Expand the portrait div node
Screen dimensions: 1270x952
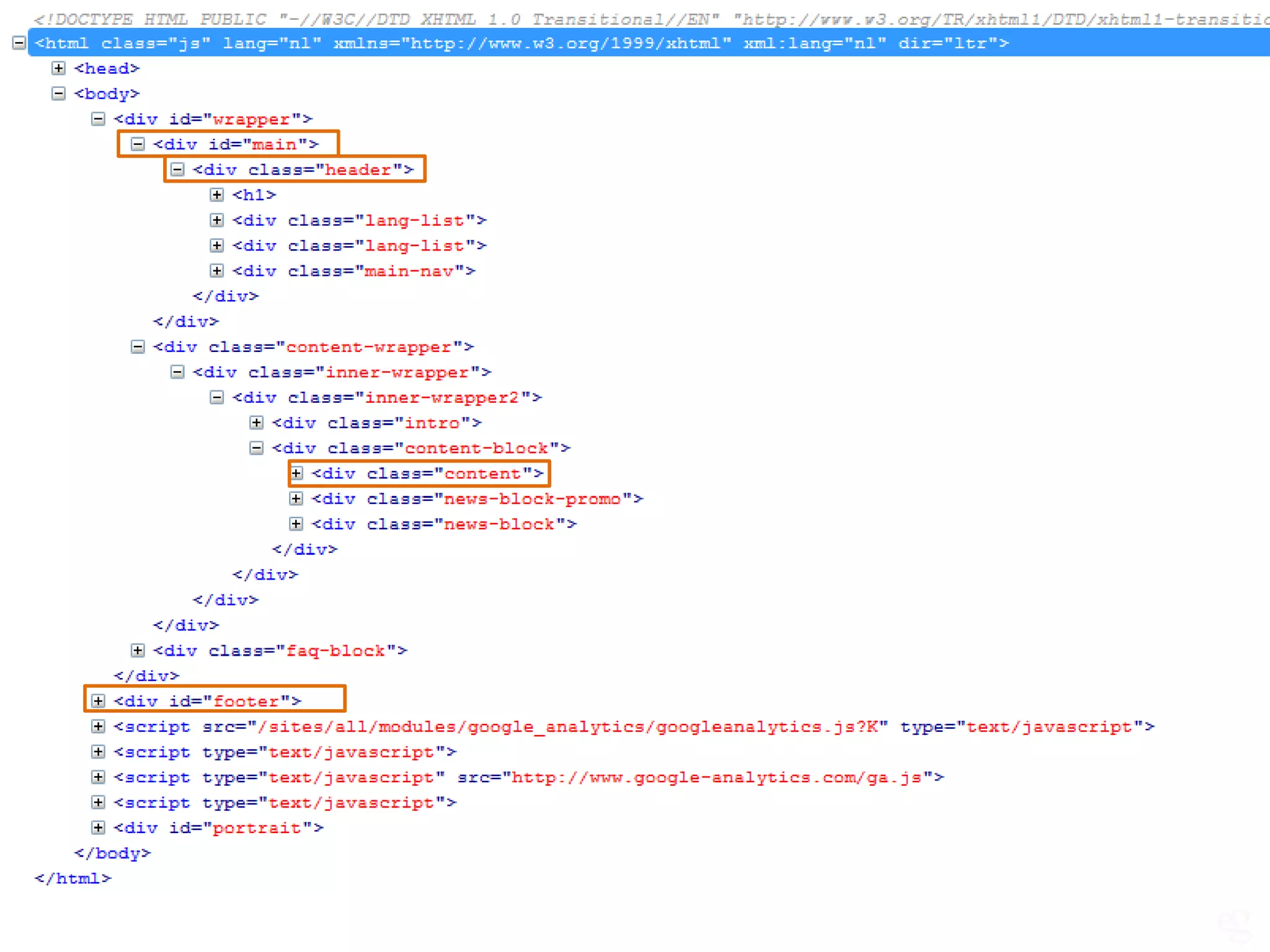tap(98, 827)
